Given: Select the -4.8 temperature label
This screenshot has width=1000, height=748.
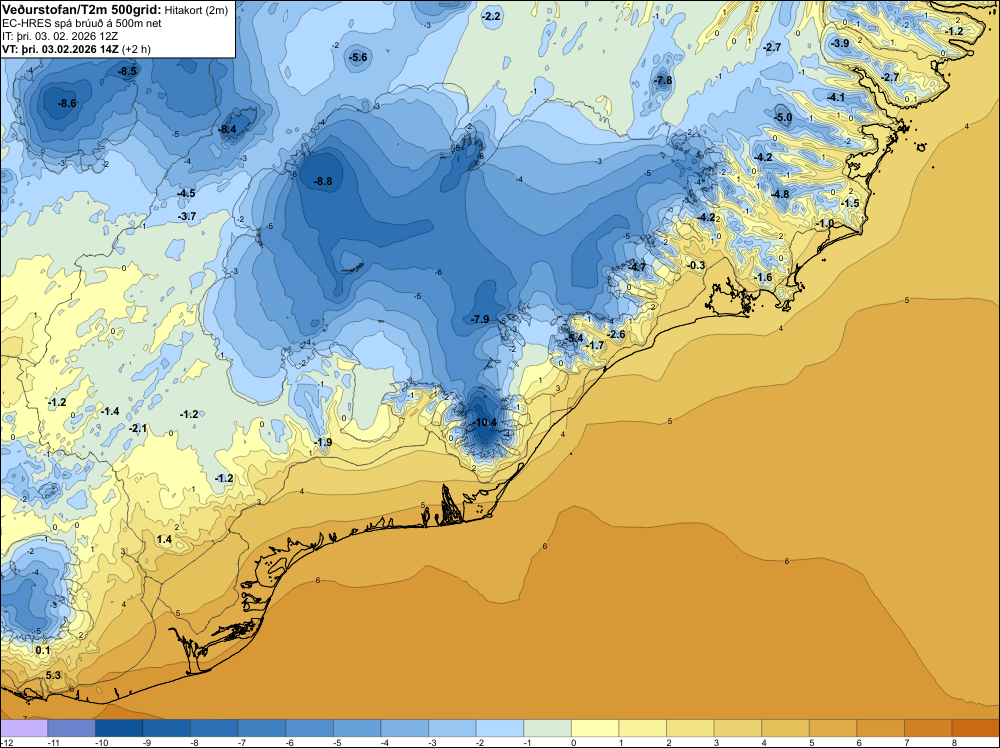Looking at the screenshot, I should (x=781, y=194).
